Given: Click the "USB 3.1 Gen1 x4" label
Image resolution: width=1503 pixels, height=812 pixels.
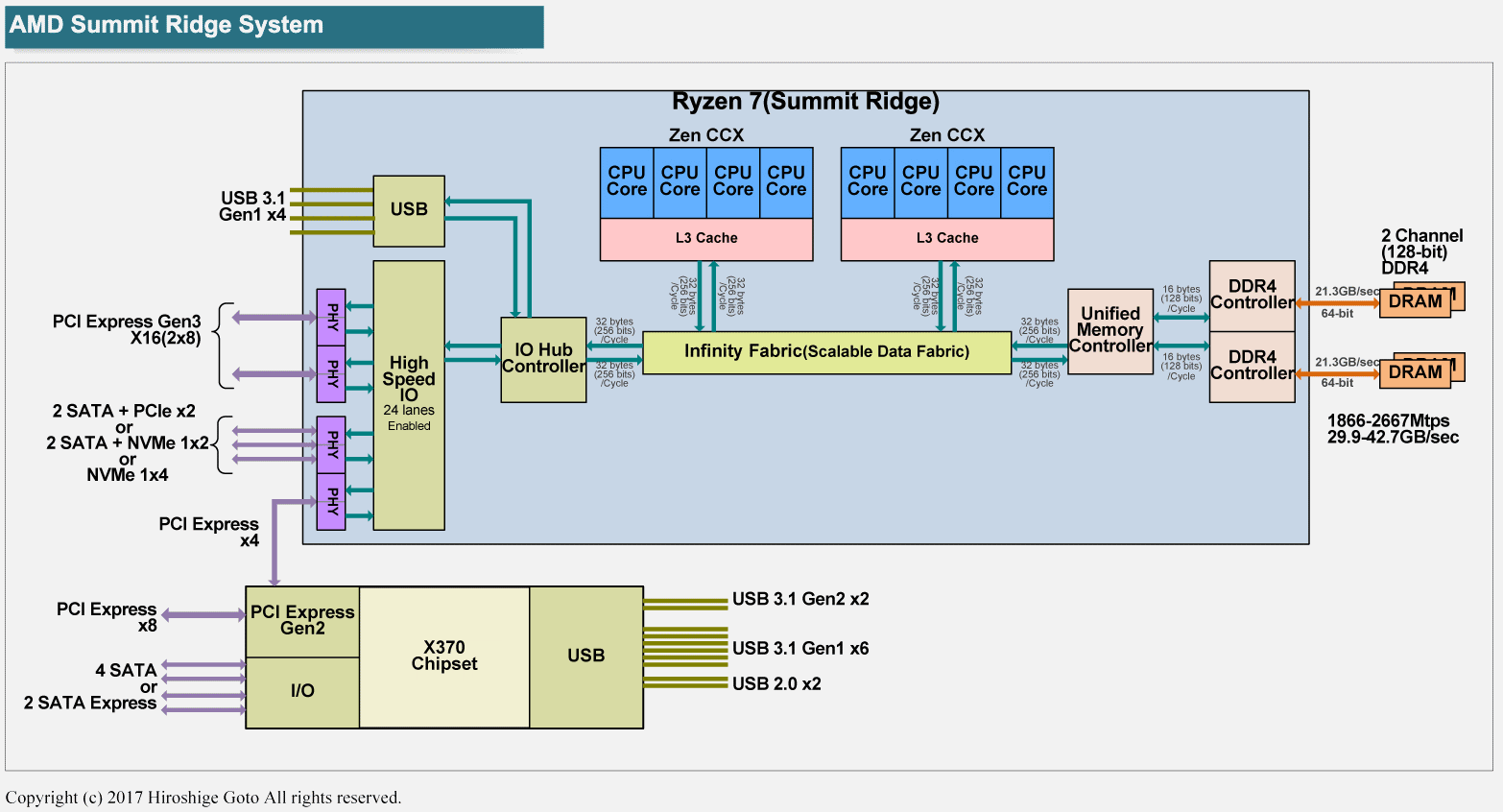Looking at the screenshot, I should [x=252, y=206].
